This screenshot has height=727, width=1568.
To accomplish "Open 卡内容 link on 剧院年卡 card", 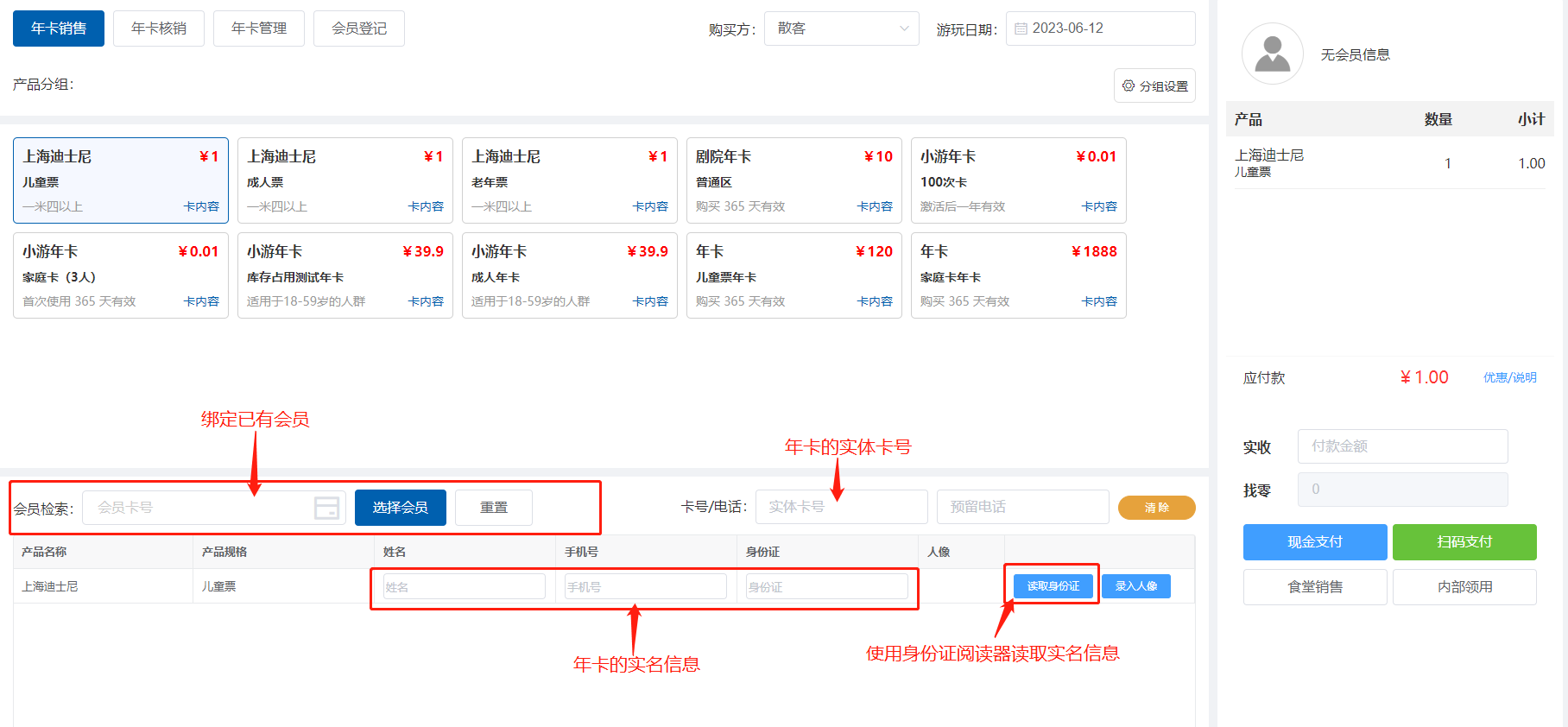I will (874, 206).
